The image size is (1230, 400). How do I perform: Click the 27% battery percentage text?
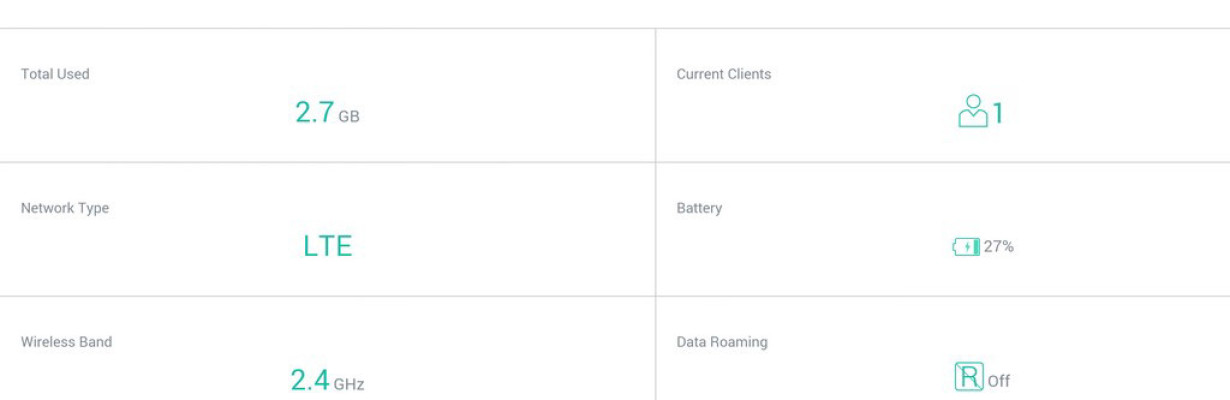[998, 246]
